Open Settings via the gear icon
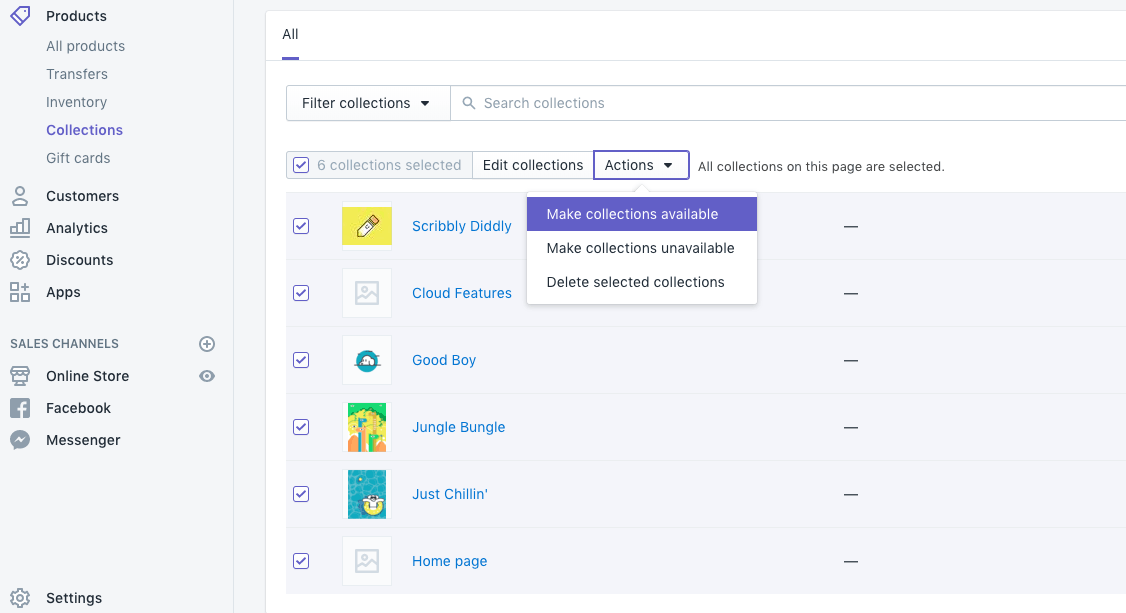This screenshot has height=613, width=1126. click(x=20, y=598)
